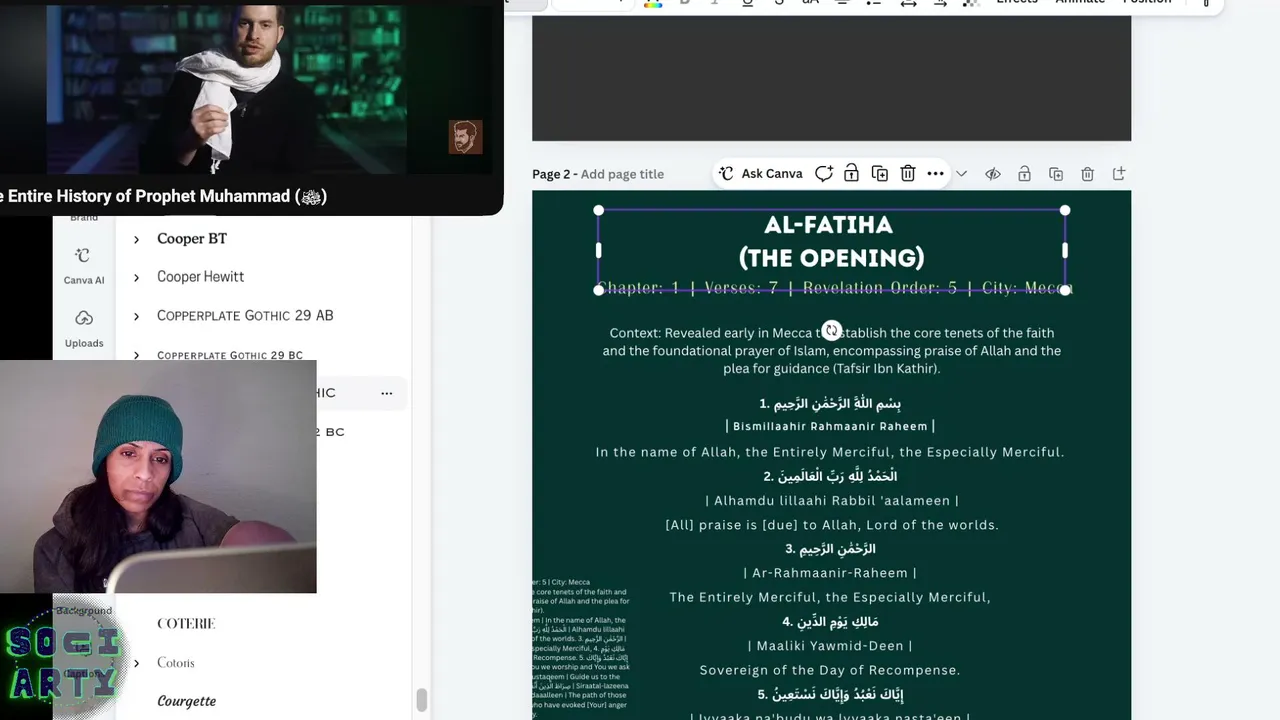Click '[All] praise is [due] to Allah' line

coord(832,525)
